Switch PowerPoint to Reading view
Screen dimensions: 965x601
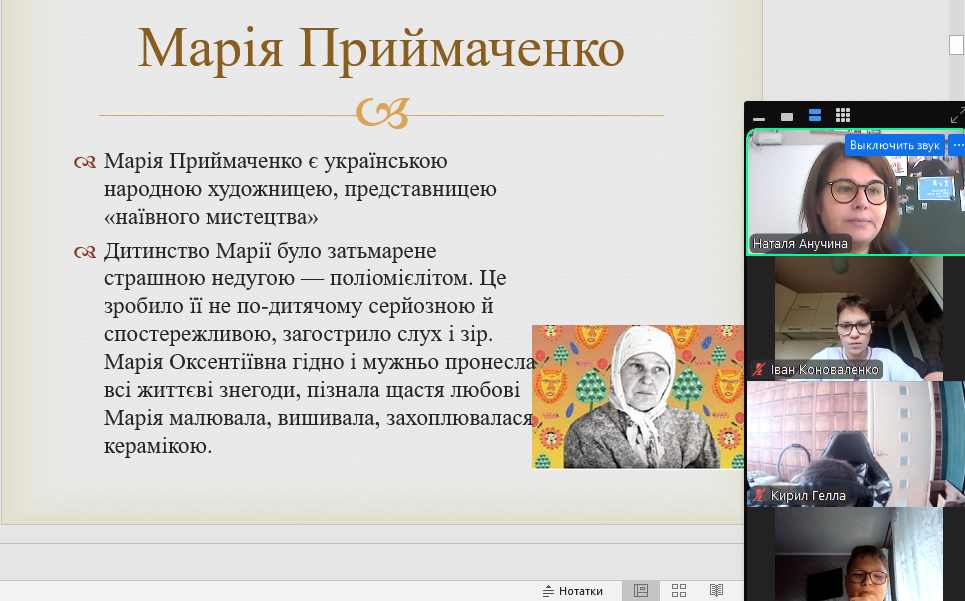(716, 591)
